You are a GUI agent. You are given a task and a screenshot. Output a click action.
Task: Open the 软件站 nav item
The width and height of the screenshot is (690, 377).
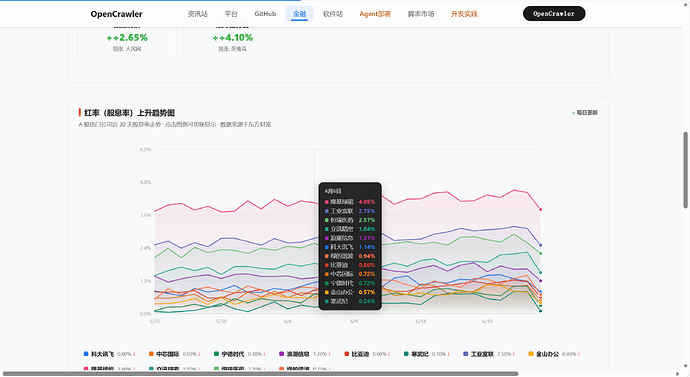[x=333, y=14]
